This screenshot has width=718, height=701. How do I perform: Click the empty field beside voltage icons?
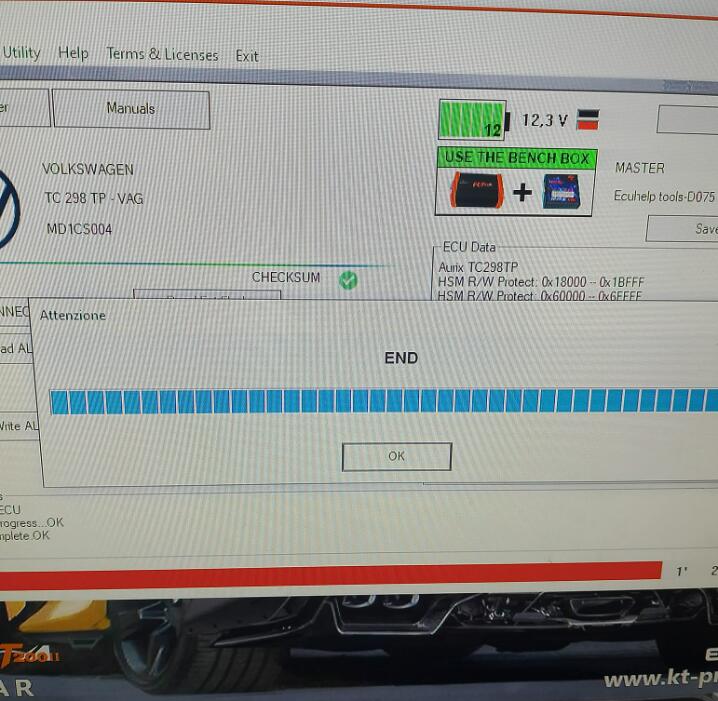click(x=687, y=119)
